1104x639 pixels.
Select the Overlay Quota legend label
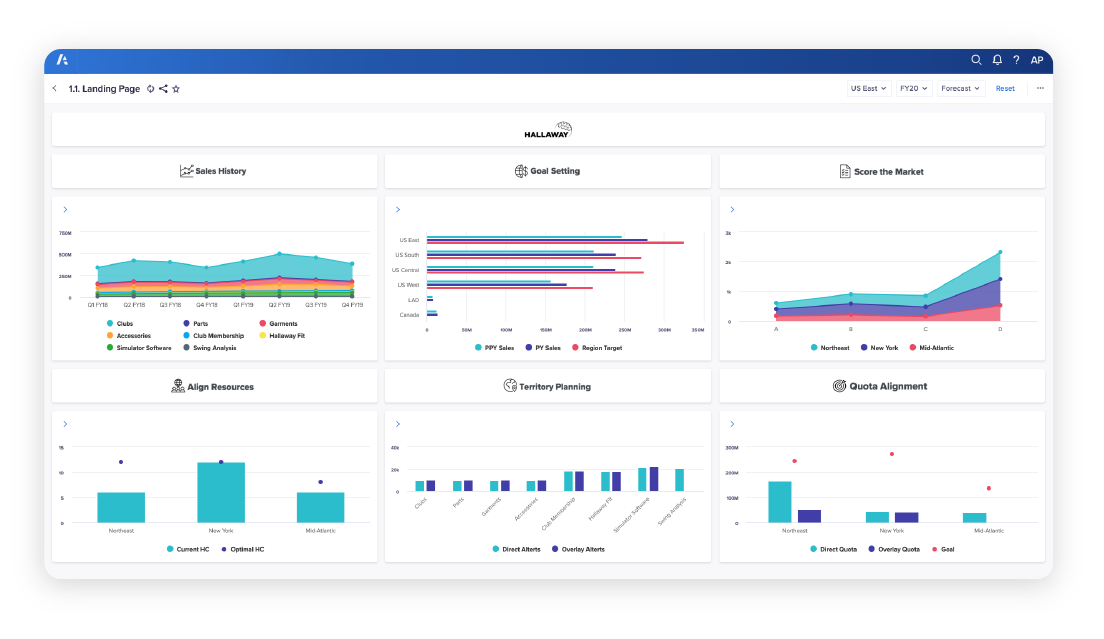[899, 549]
